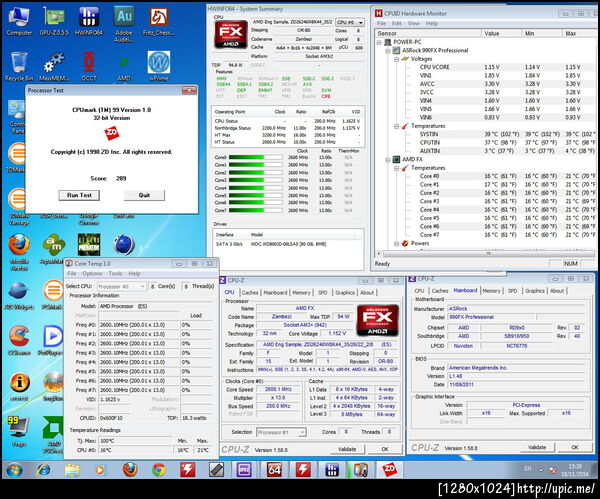Image resolution: width=600 pixels, height=499 pixels.
Task: Switch to SPD tab in left CPU-Z
Action: tap(323, 292)
